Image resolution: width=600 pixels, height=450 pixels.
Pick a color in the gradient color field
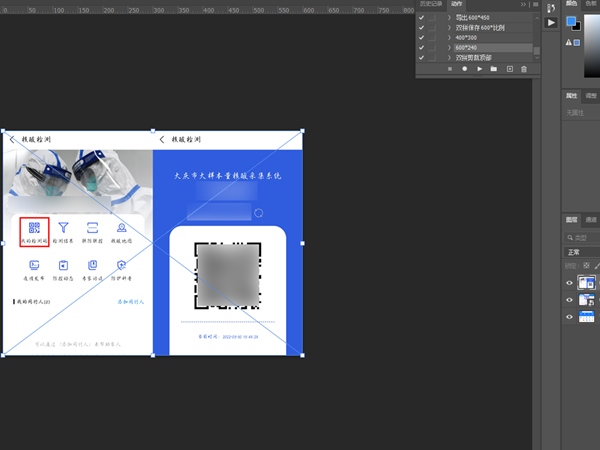point(592,46)
